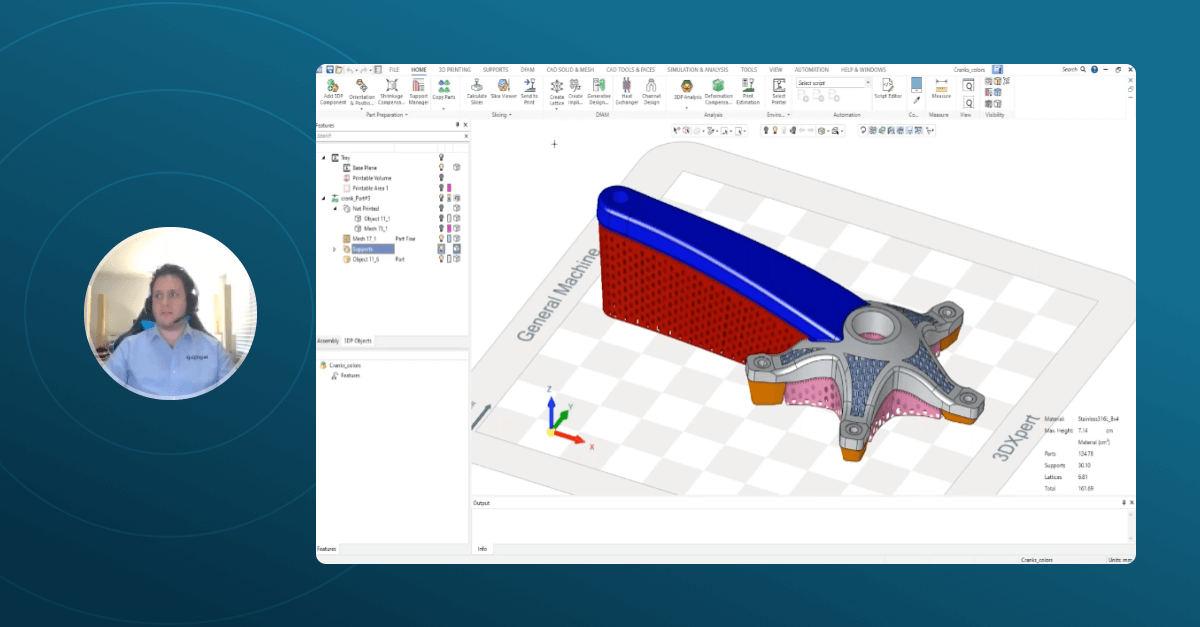This screenshot has height=627, width=1200.
Task: Switch to the SUPPORTS ribbon tab
Action: tap(495, 69)
